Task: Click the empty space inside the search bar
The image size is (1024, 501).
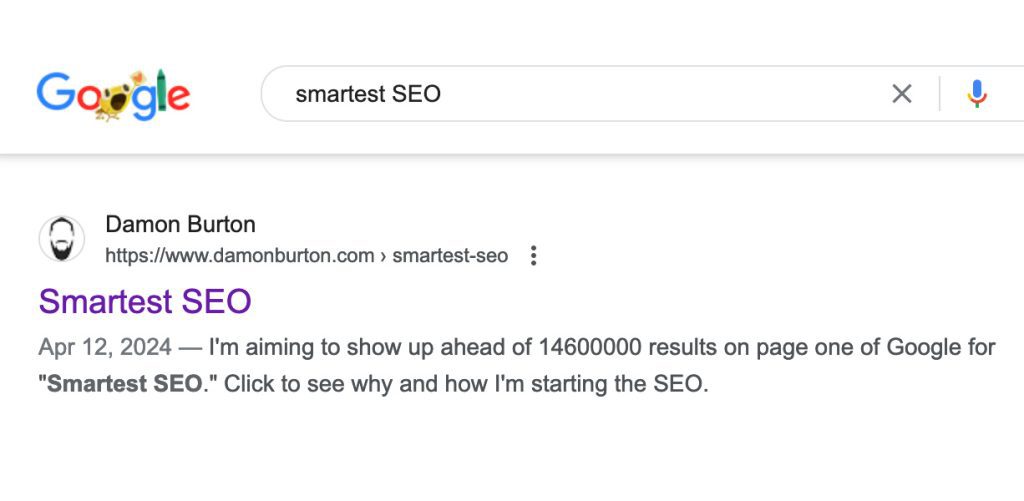Action: pyautogui.click(x=650, y=94)
